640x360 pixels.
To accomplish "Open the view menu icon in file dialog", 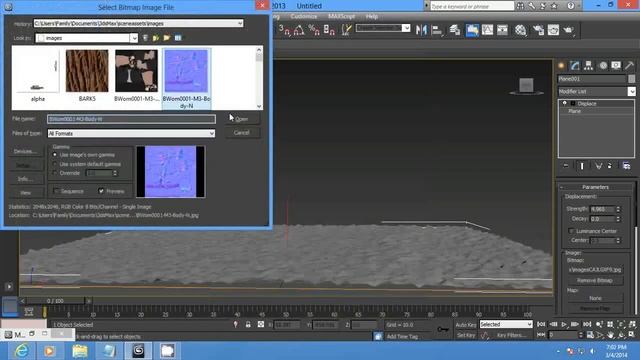I will (178, 38).
